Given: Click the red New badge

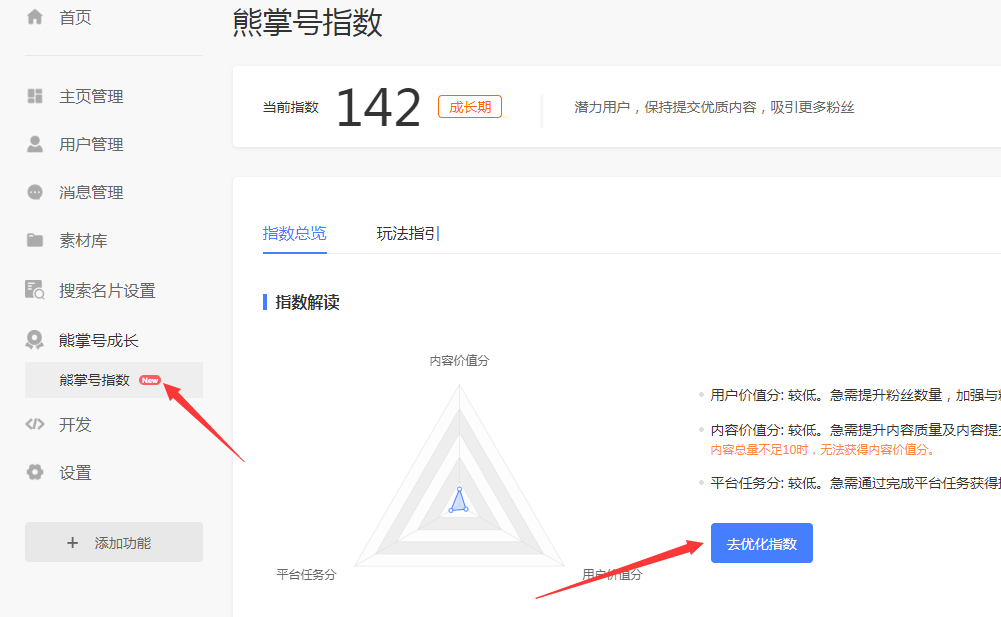Looking at the screenshot, I should tap(150, 380).
